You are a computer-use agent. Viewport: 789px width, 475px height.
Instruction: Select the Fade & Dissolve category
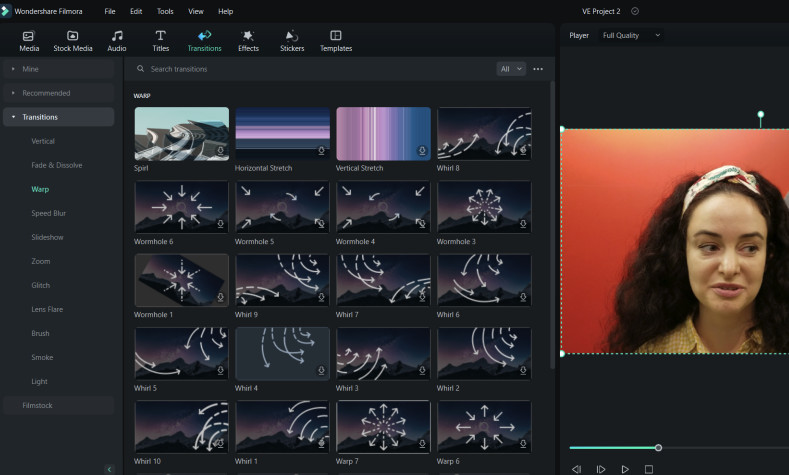click(56, 165)
